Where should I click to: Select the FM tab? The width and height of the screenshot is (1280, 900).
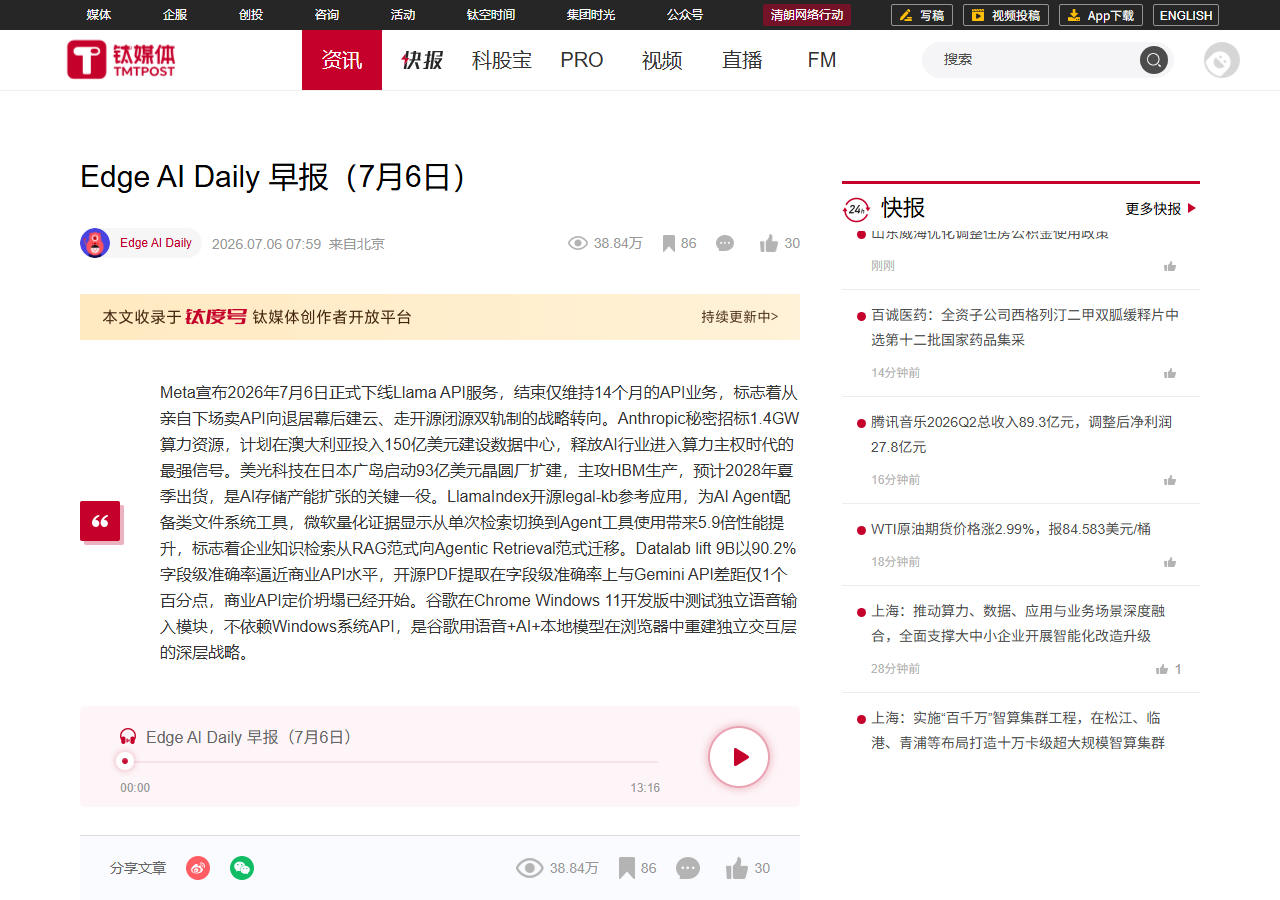pyautogui.click(x=822, y=60)
